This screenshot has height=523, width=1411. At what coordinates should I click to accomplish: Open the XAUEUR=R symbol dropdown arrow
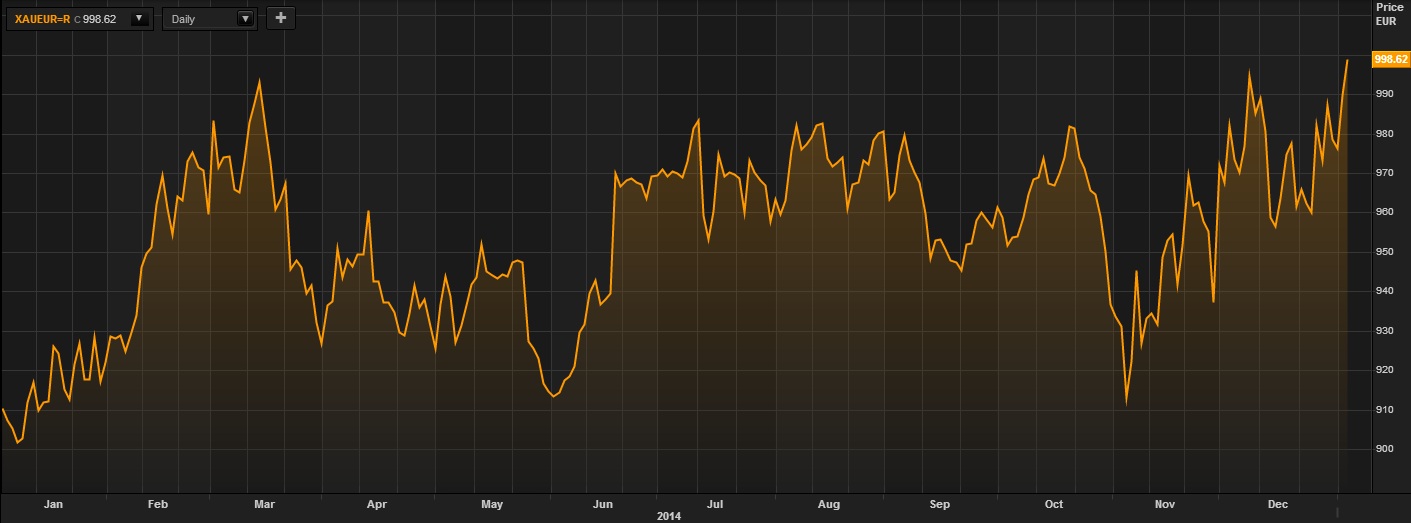140,18
